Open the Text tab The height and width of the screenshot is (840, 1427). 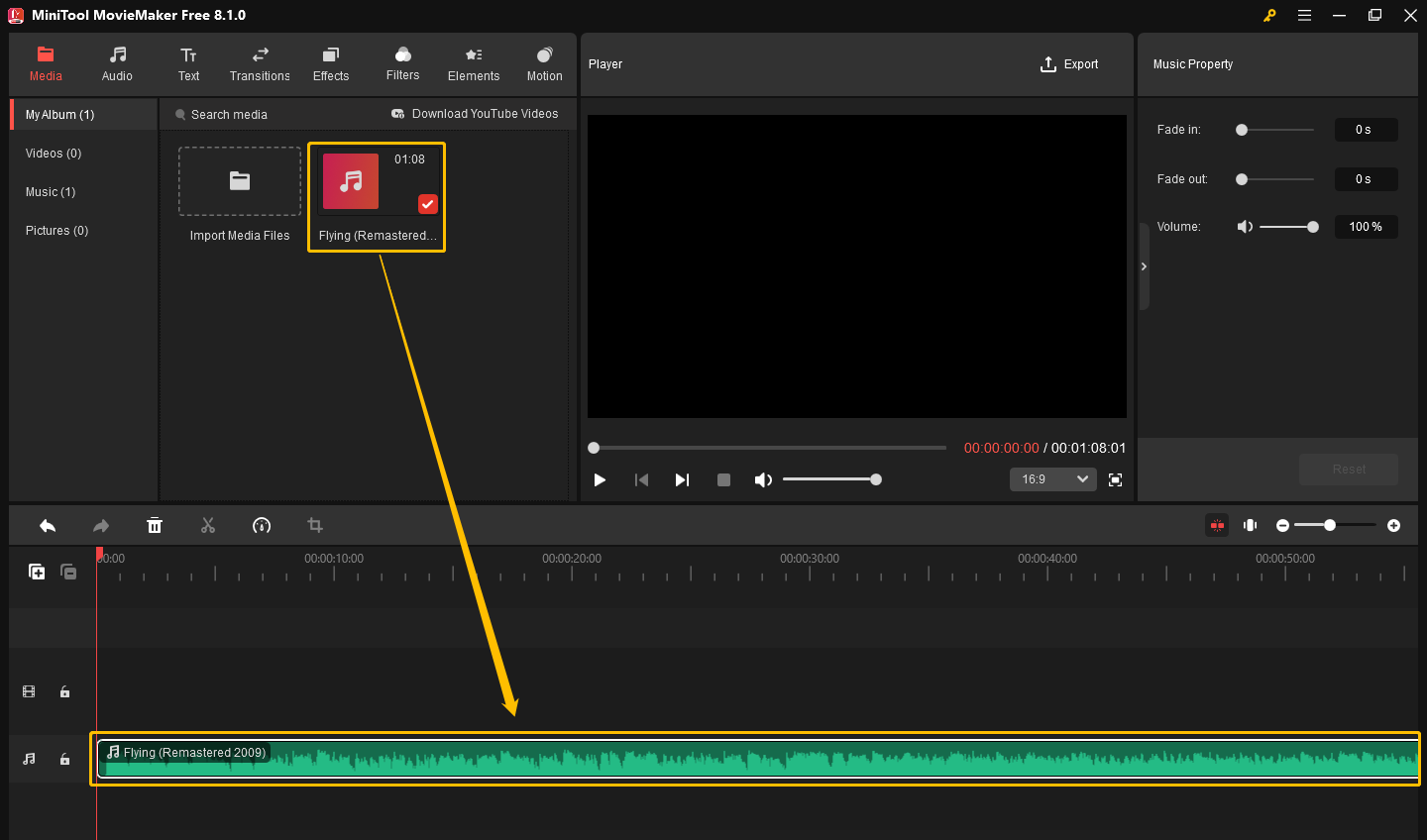pos(188,64)
